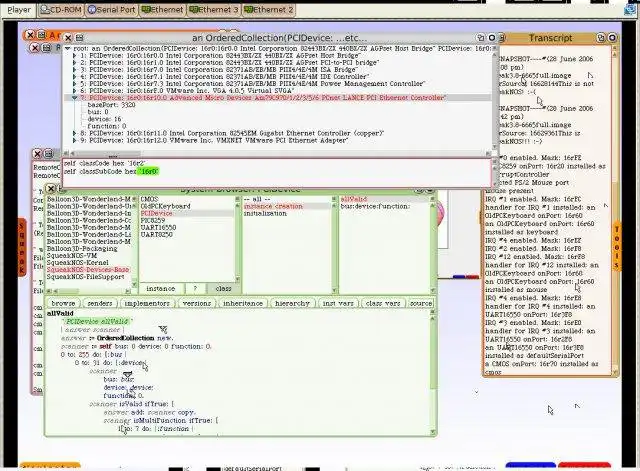Click the inheritance button

point(242,303)
